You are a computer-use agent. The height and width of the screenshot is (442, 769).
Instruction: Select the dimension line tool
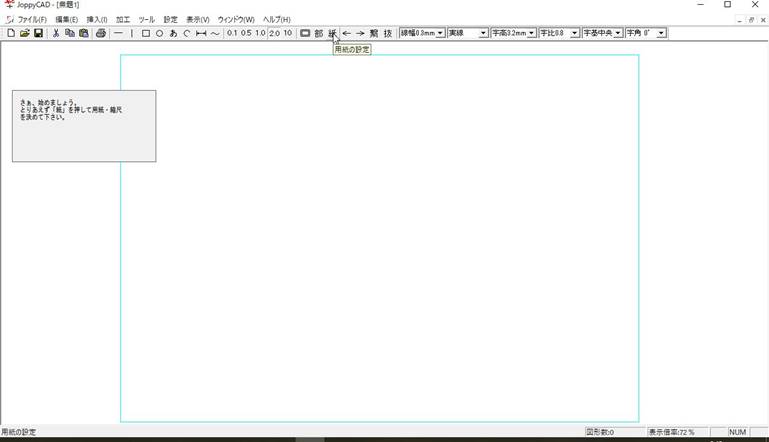tap(201, 33)
